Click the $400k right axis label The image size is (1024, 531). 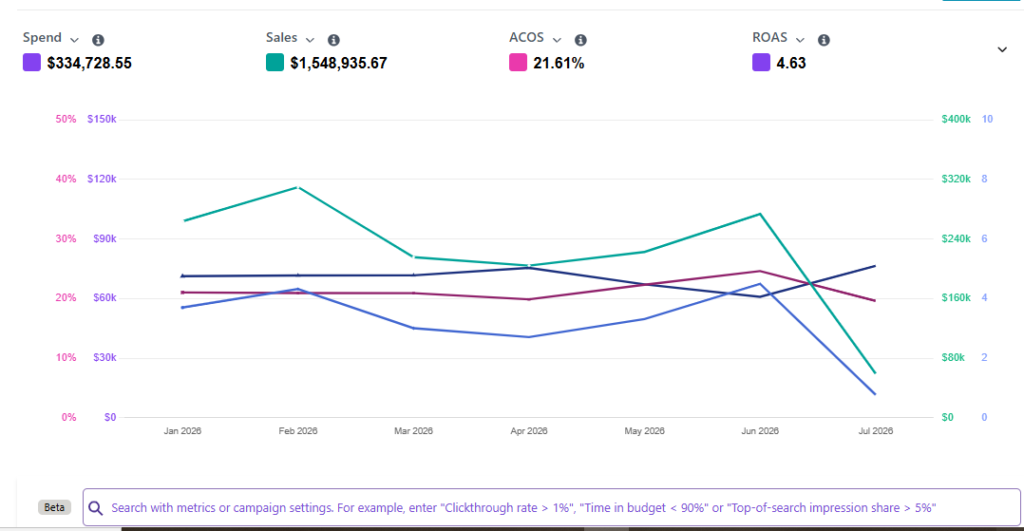coord(956,120)
